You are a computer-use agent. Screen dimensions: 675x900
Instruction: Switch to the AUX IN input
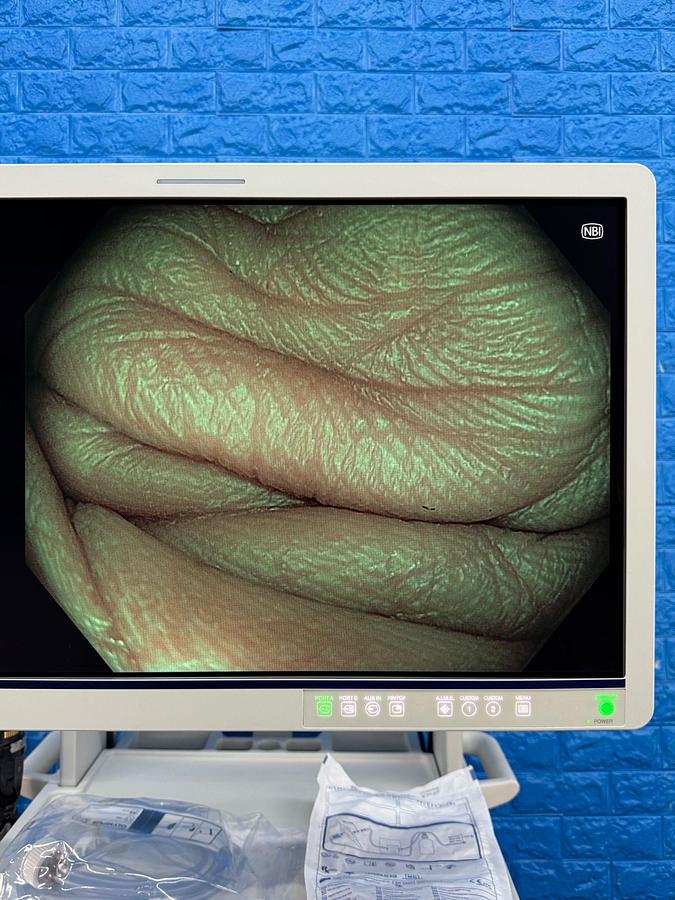373,709
